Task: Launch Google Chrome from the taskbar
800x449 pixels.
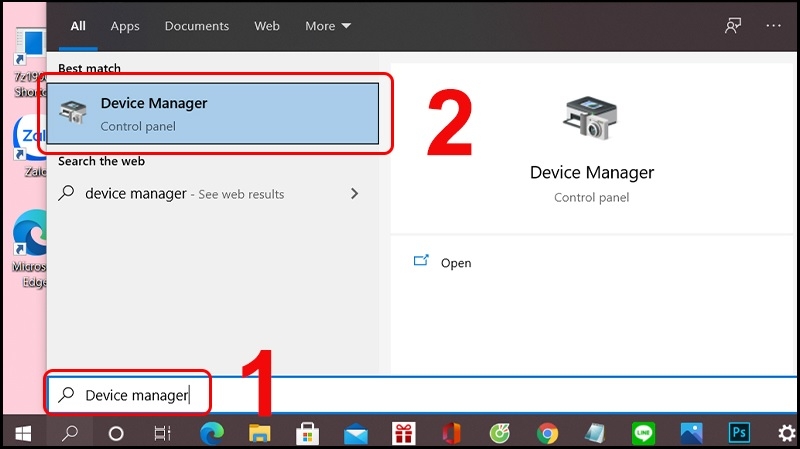Action: pos(547,434)
